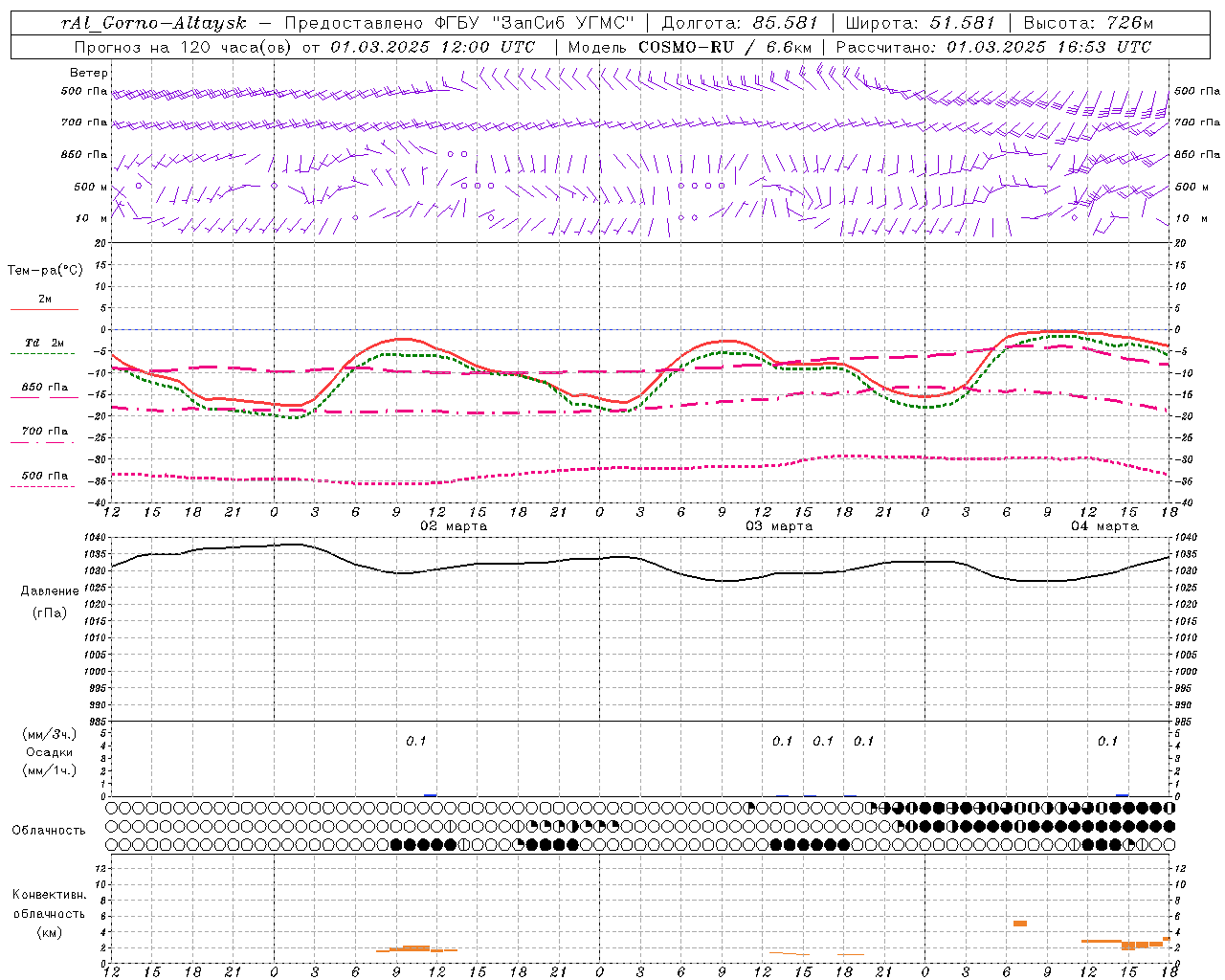Select the Облачность row label
The width and height of the screenshot is (1225, 980).
49,830
